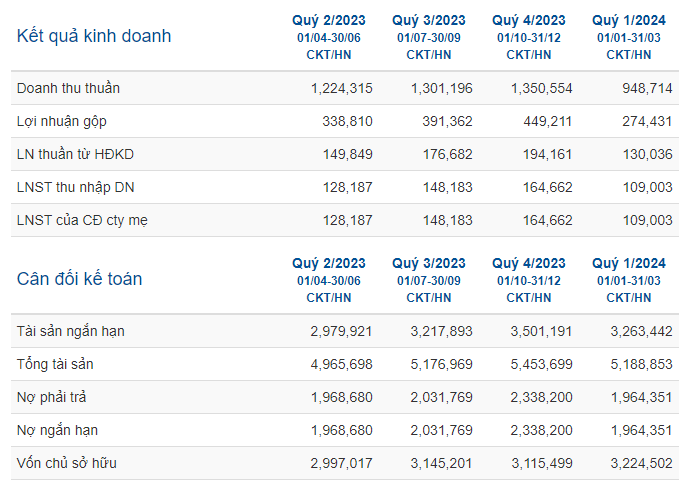Screen dimensions: 681x486
Task: Click the Doanh thu thuần row label
Action: (68, 88)
